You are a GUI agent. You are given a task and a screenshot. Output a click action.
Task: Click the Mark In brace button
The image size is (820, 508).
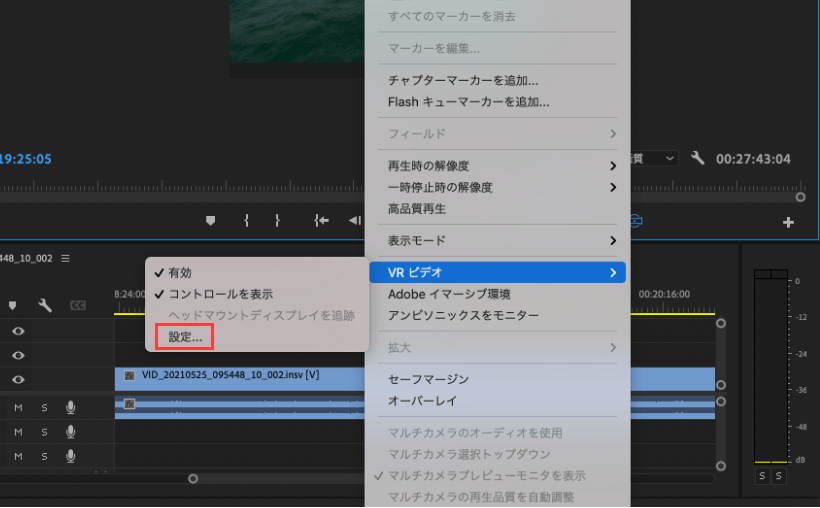coord(246,221)
